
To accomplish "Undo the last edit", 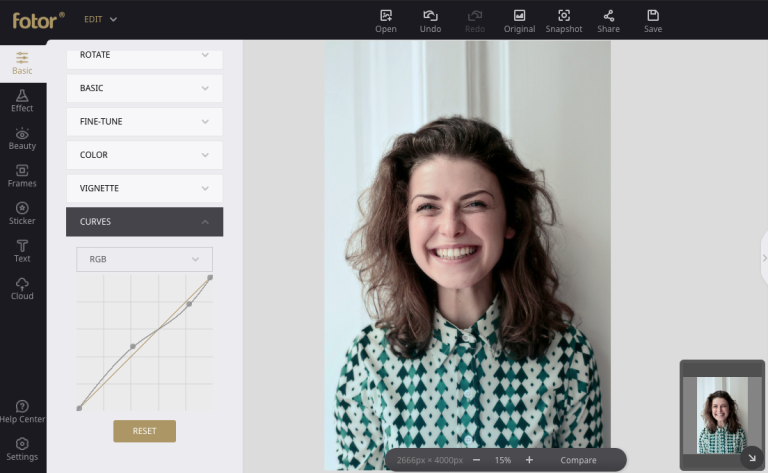I will tap(430, 21).
